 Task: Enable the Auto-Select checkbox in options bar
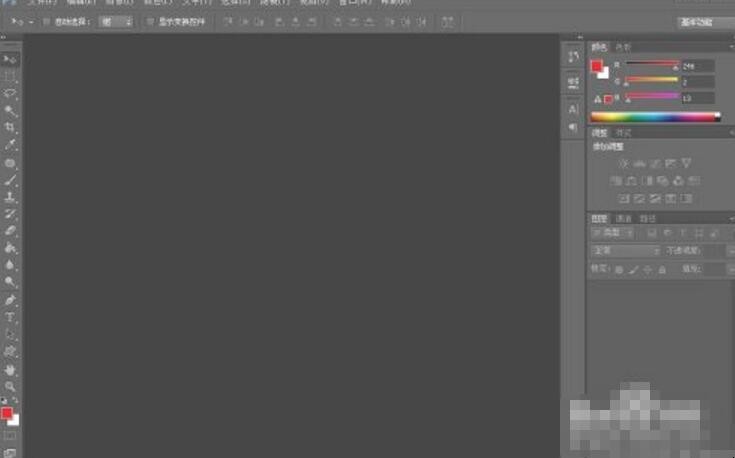click(x=46, y=22)
